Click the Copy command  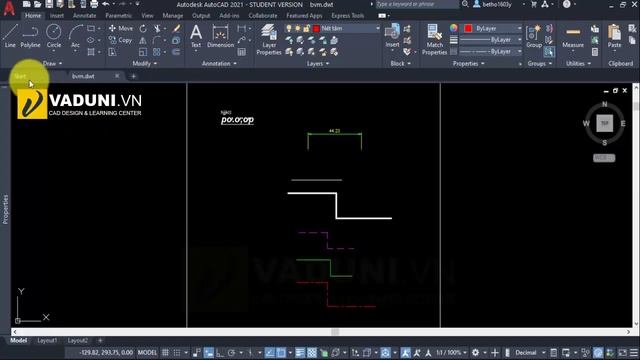(x=121, y=40)
